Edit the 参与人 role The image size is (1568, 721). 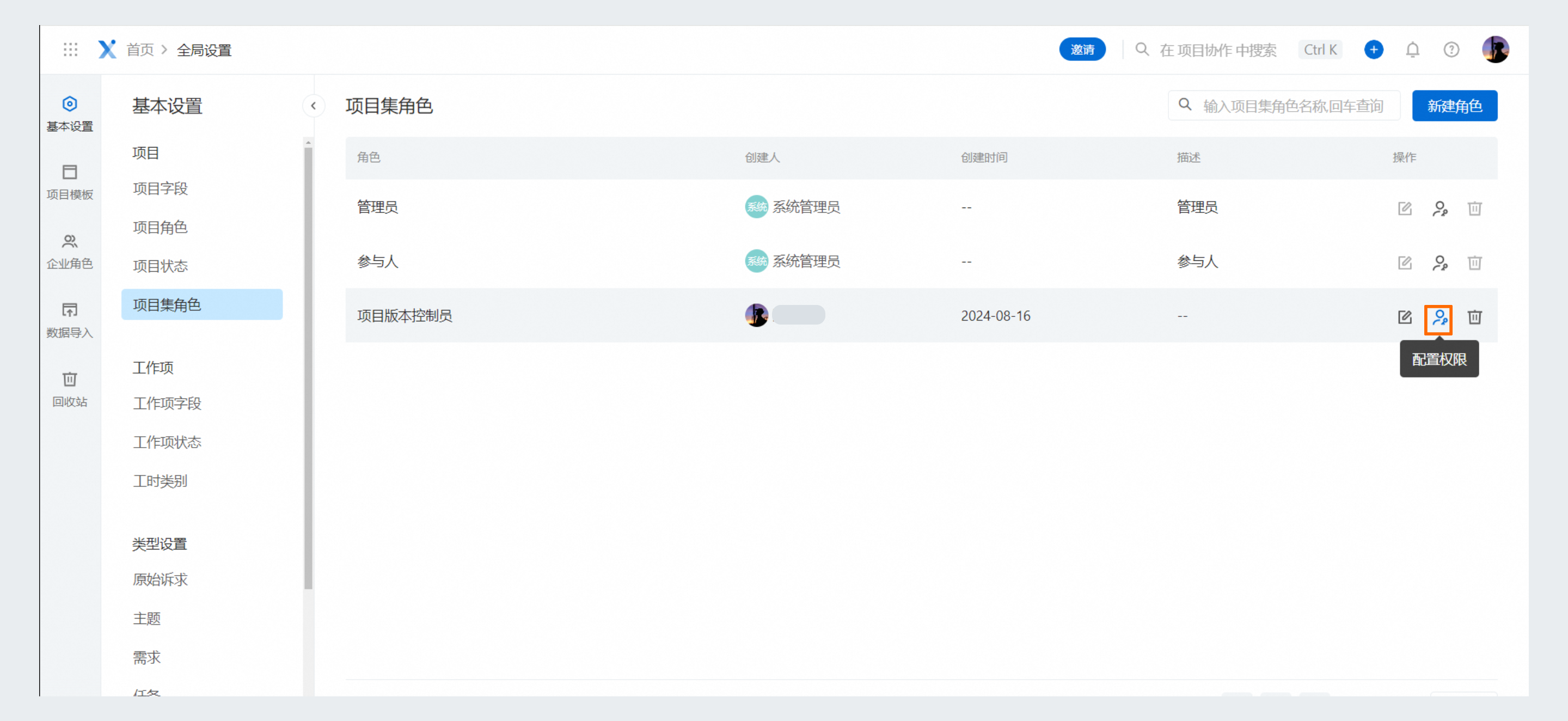(1404, 262)
